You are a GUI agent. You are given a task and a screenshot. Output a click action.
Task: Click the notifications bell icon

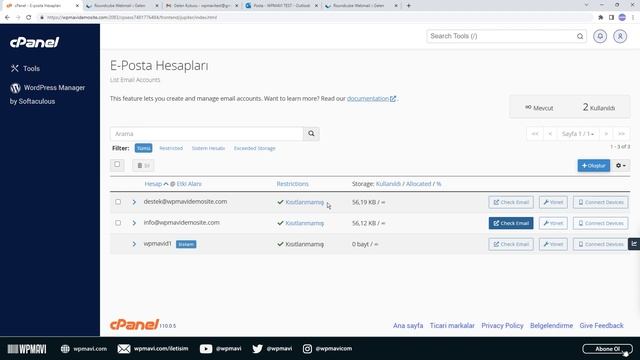pos(600,36)
